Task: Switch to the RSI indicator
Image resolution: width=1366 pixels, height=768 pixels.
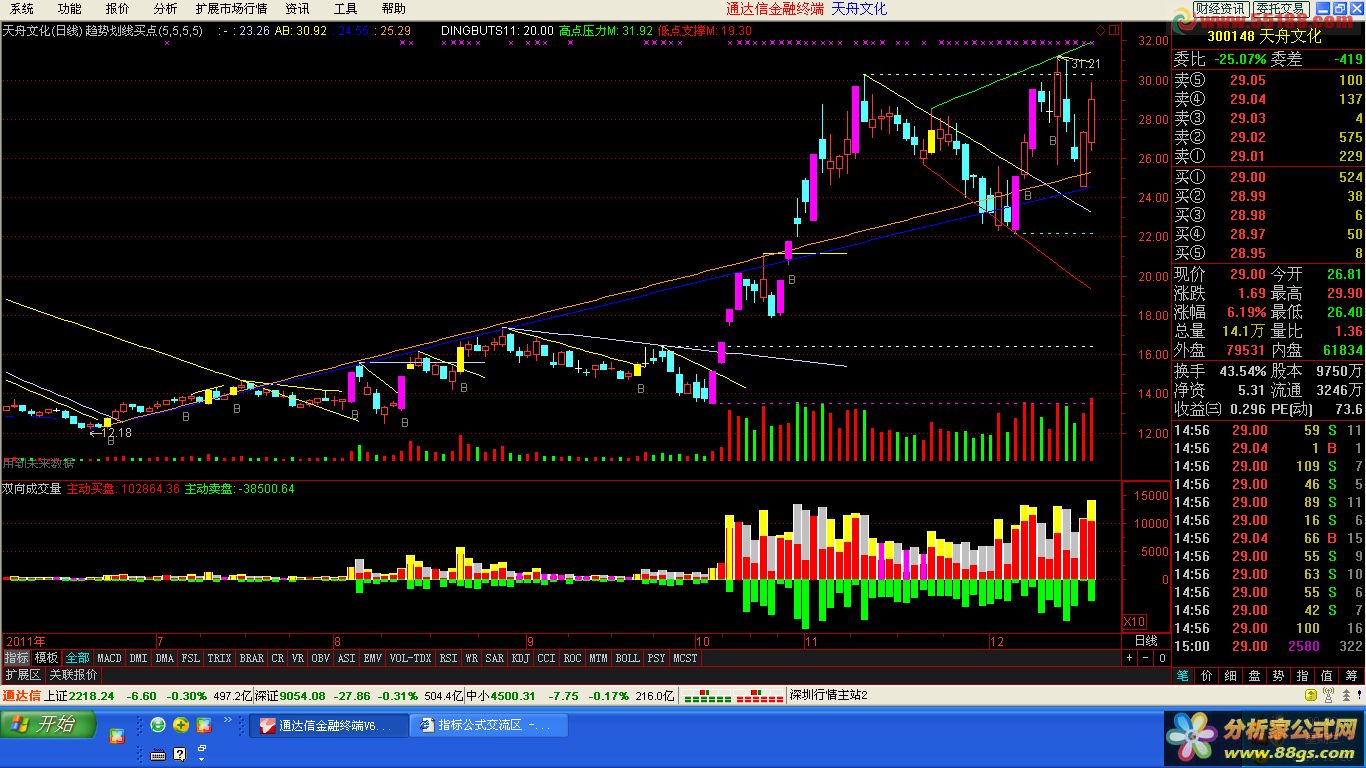Action: pos(448,658)
